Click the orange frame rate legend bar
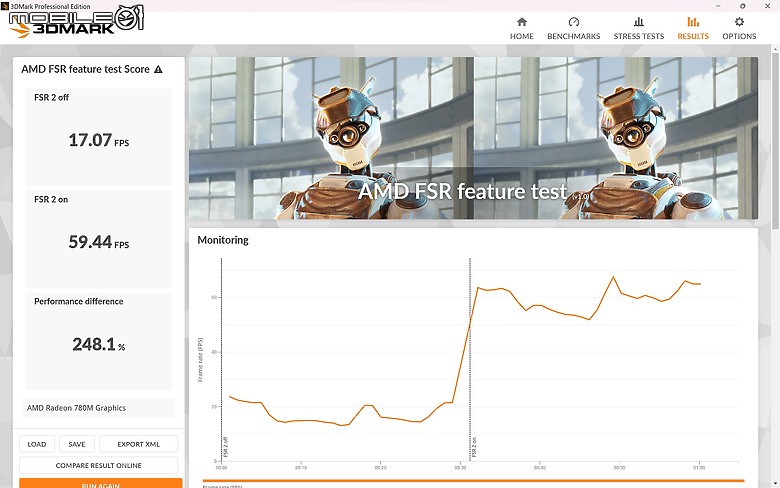 (473, 481)
